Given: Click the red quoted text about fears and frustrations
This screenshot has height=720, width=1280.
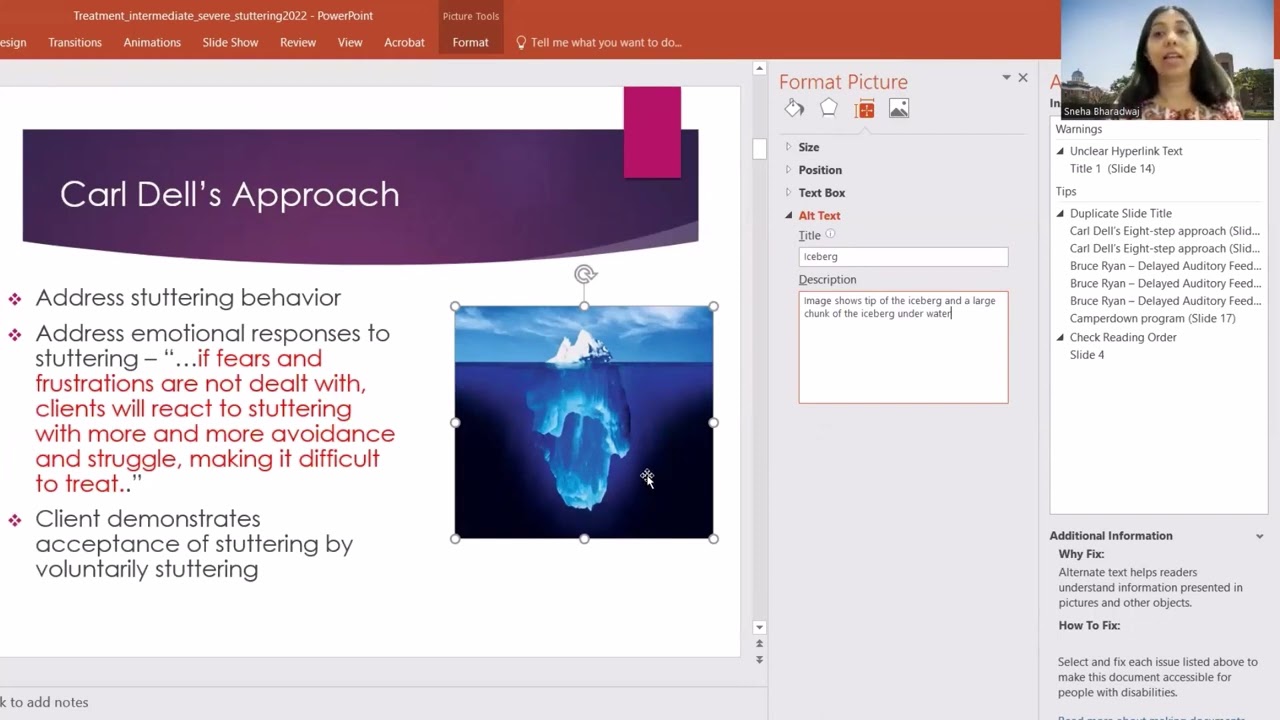Looking at the screenshot, I should pos(215,421).
